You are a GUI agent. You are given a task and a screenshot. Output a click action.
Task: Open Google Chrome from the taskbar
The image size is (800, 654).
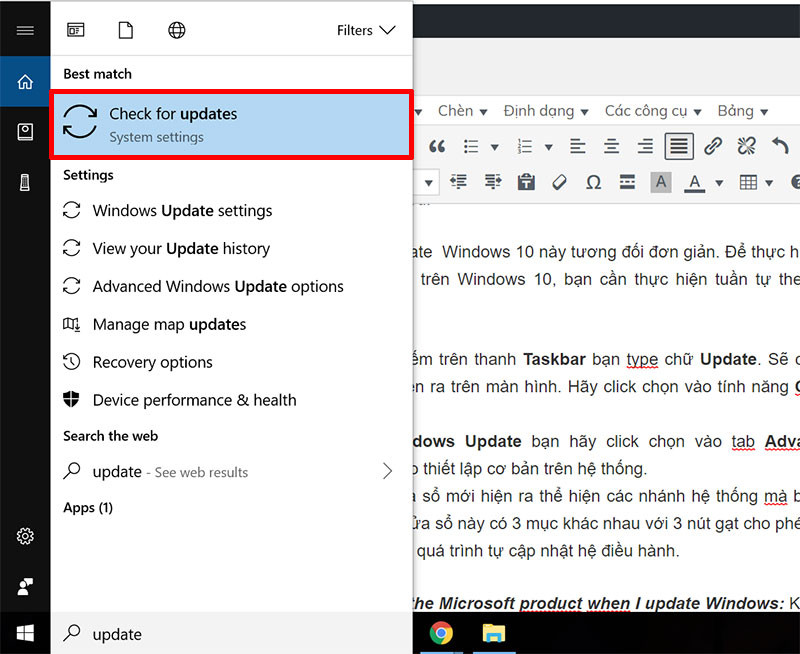tap(441, 633)
